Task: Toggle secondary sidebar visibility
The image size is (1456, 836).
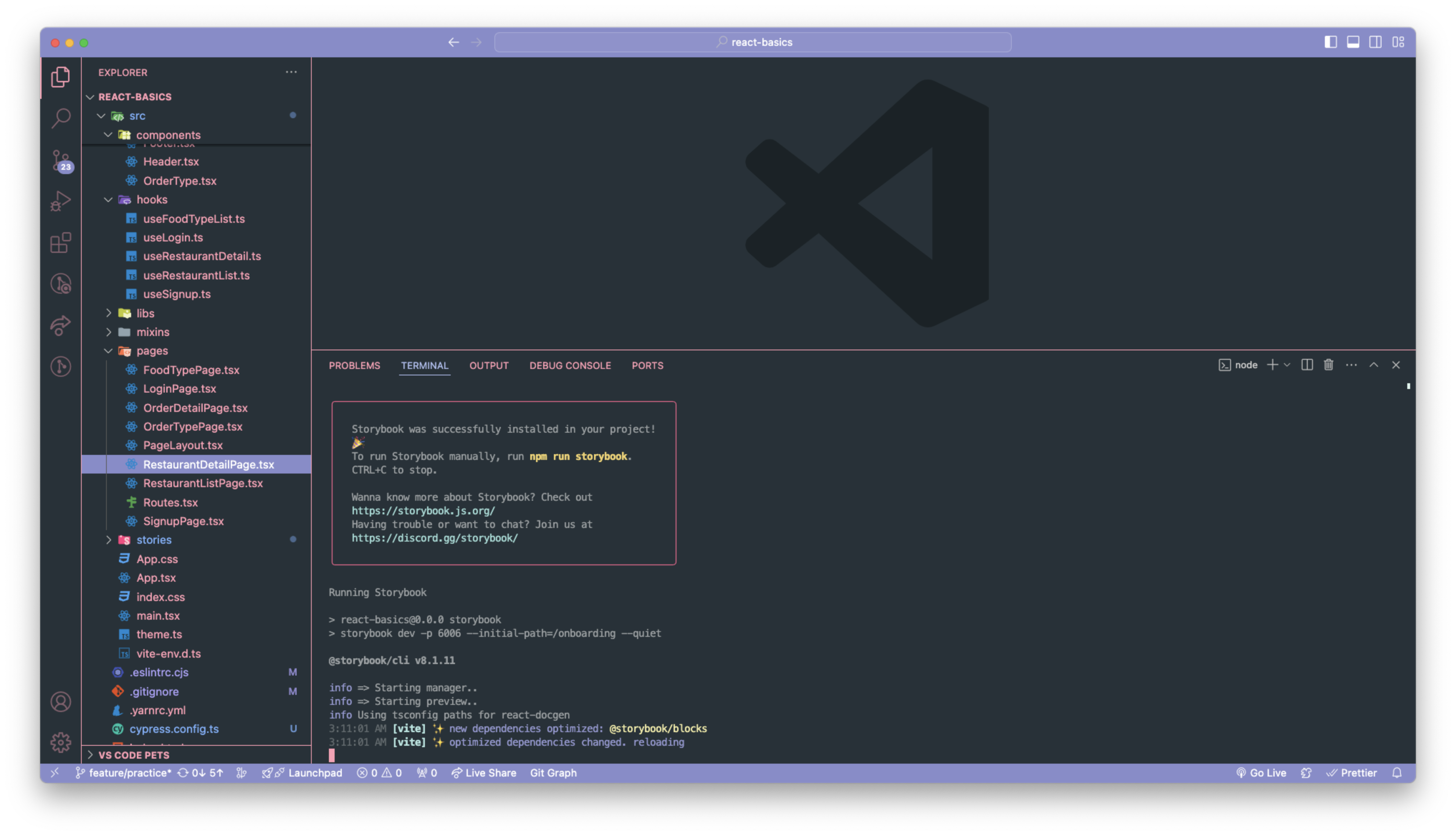Action: tap(1375, 42)
